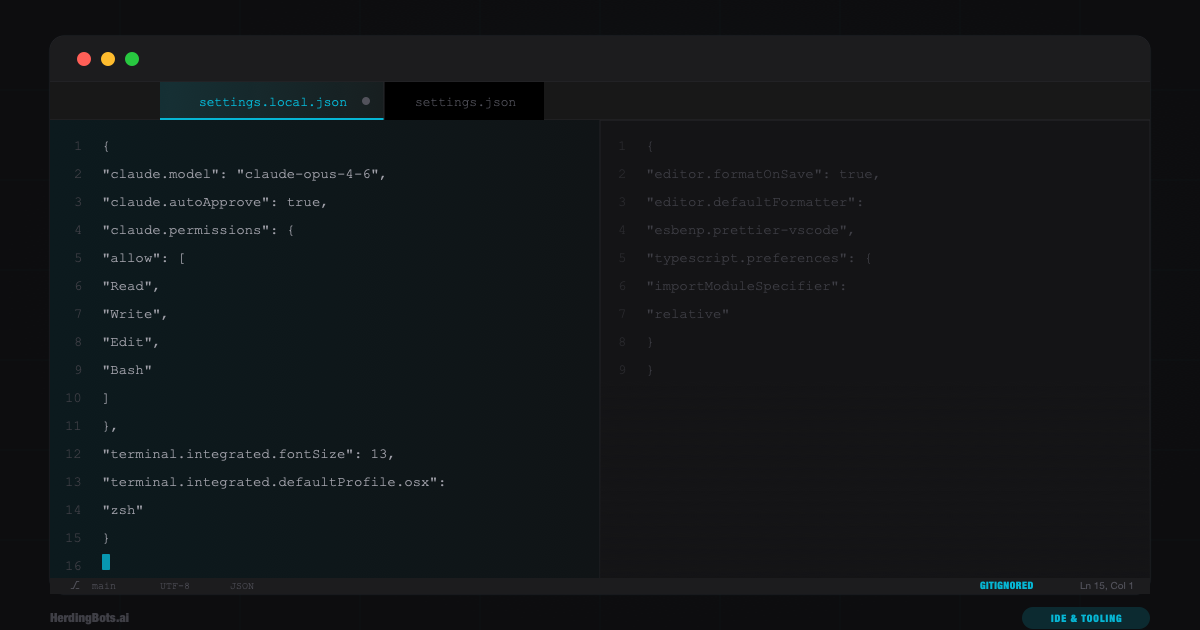The height and width of the screenshot is (630, 1200).
Task: Click the "relative" value in right pane
Action: pyautogui.click(x=688, y=314)
